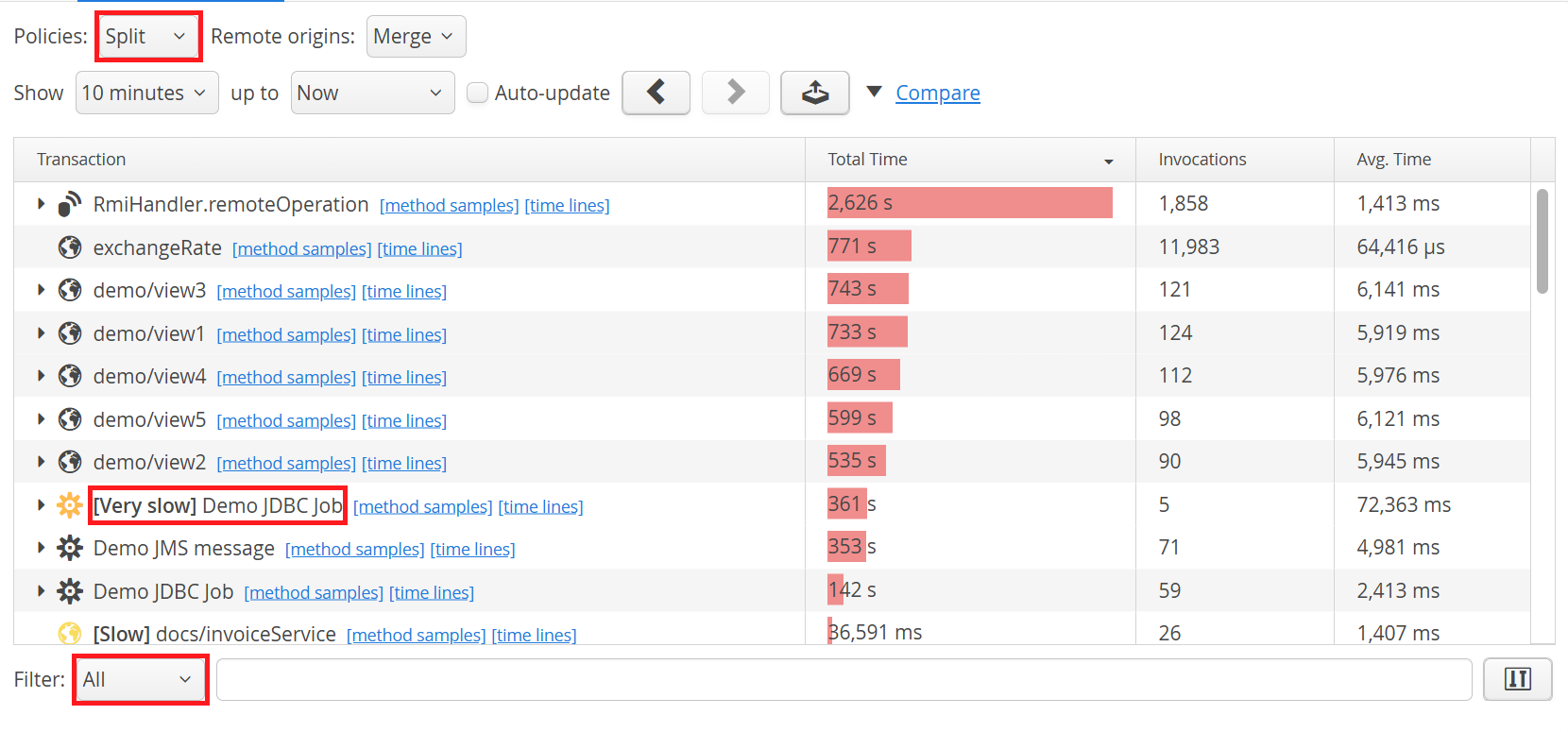Click demo/view5 globe icon

(x=70, y=419)
